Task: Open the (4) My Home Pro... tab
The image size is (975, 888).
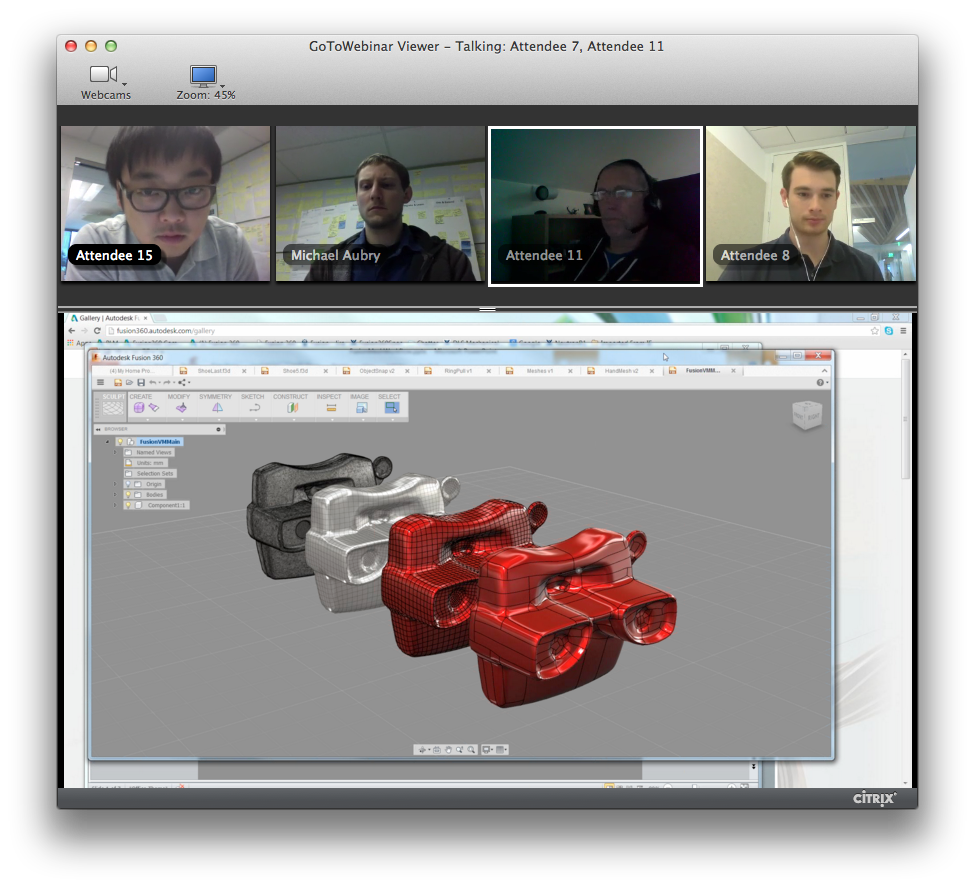Action: pos(130,371)
